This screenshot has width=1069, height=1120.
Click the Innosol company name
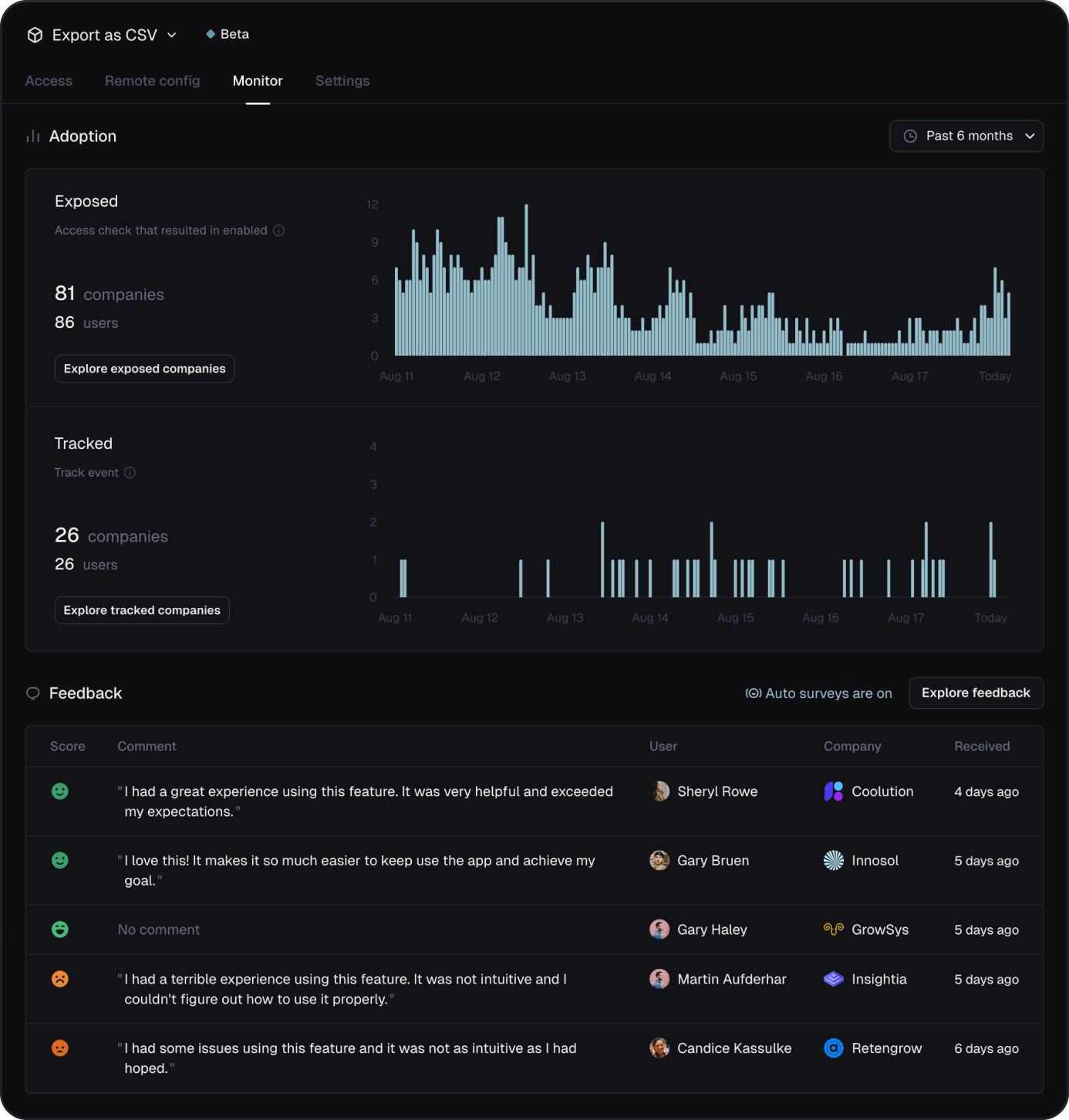[875, 860]
